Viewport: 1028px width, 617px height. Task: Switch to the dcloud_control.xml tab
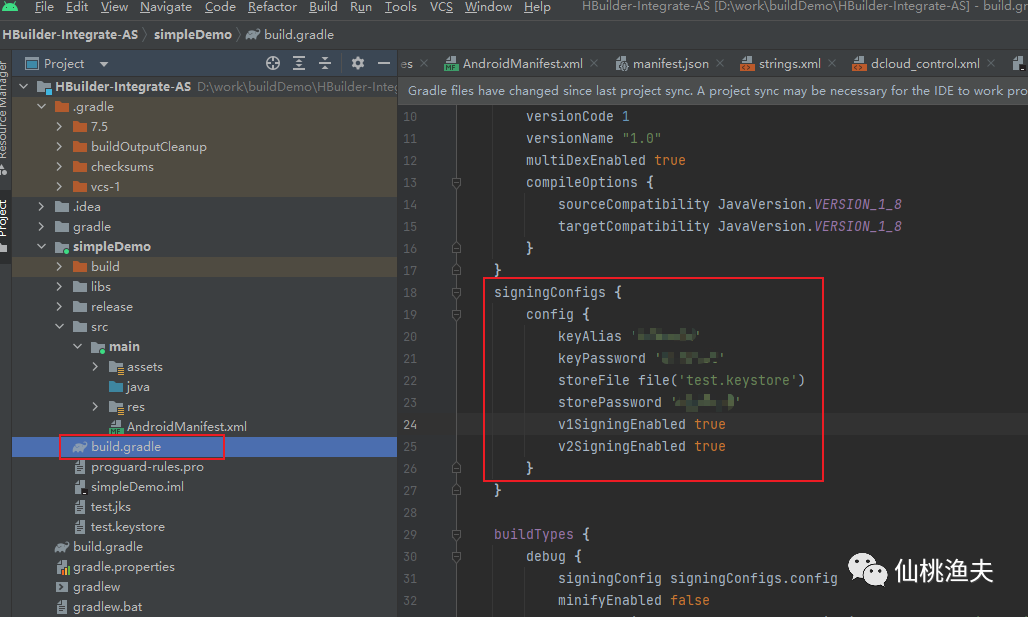(924, 64)
